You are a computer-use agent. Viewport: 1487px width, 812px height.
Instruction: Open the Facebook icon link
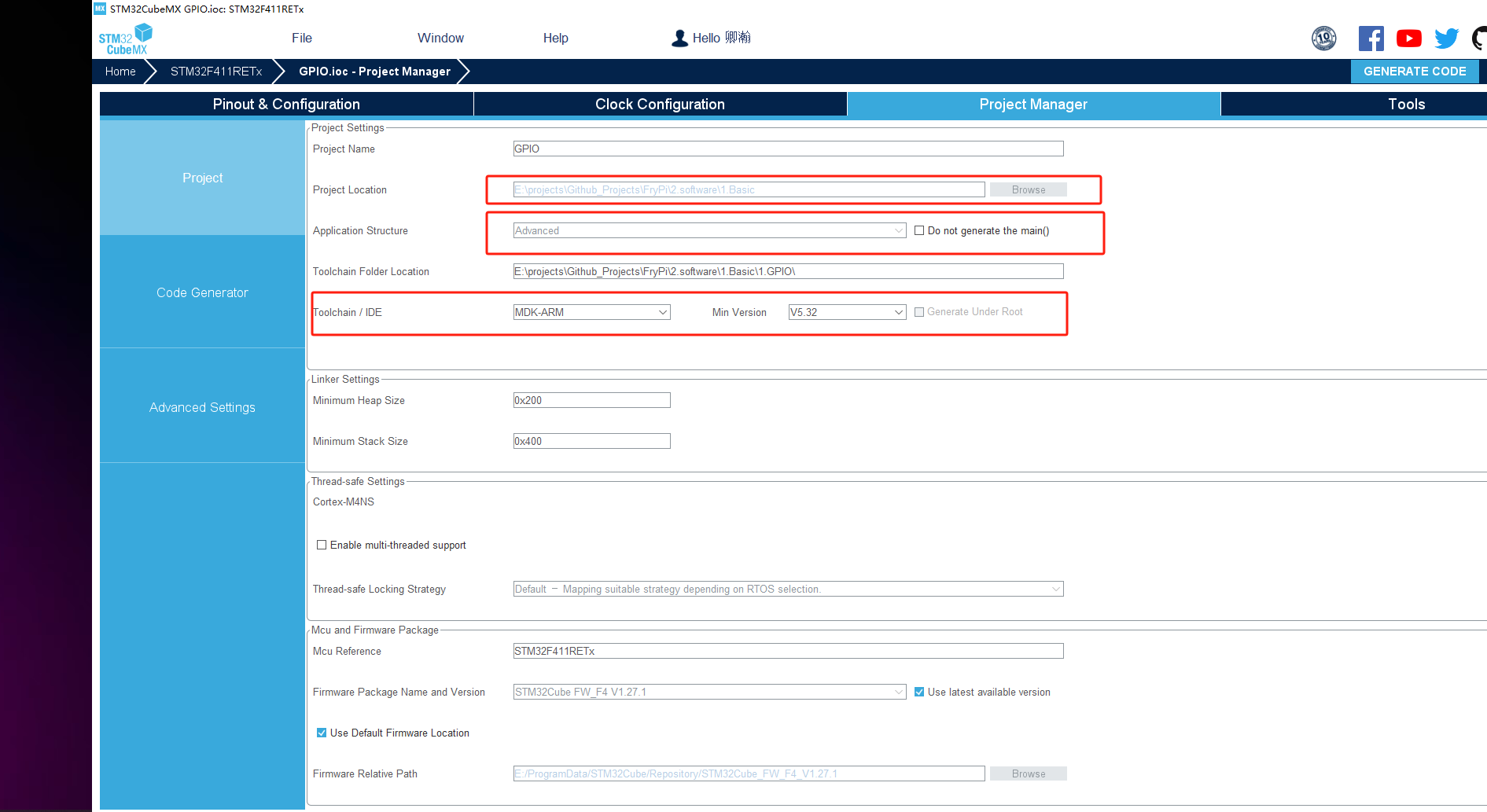coord(1371,39)
